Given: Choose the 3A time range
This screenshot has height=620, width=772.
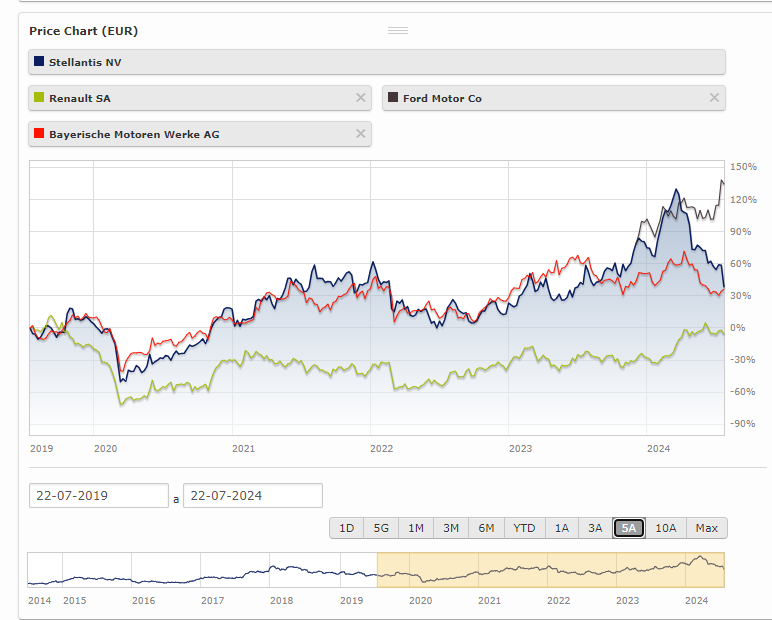Looking at the screenshot, I should coord(595,528).
